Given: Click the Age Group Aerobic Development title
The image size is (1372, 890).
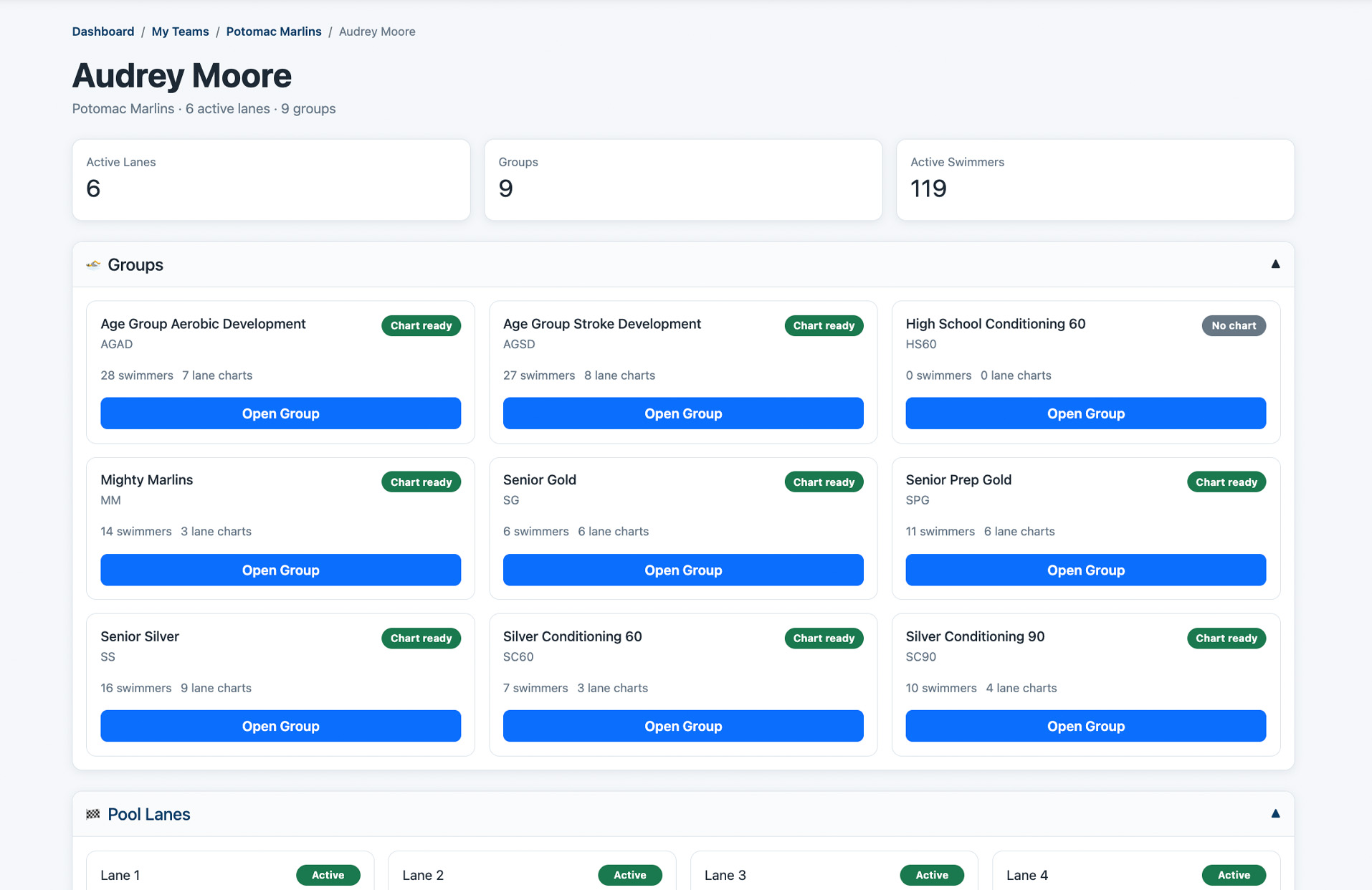Looking at the screenshot, I should click(x=203, y=324).
